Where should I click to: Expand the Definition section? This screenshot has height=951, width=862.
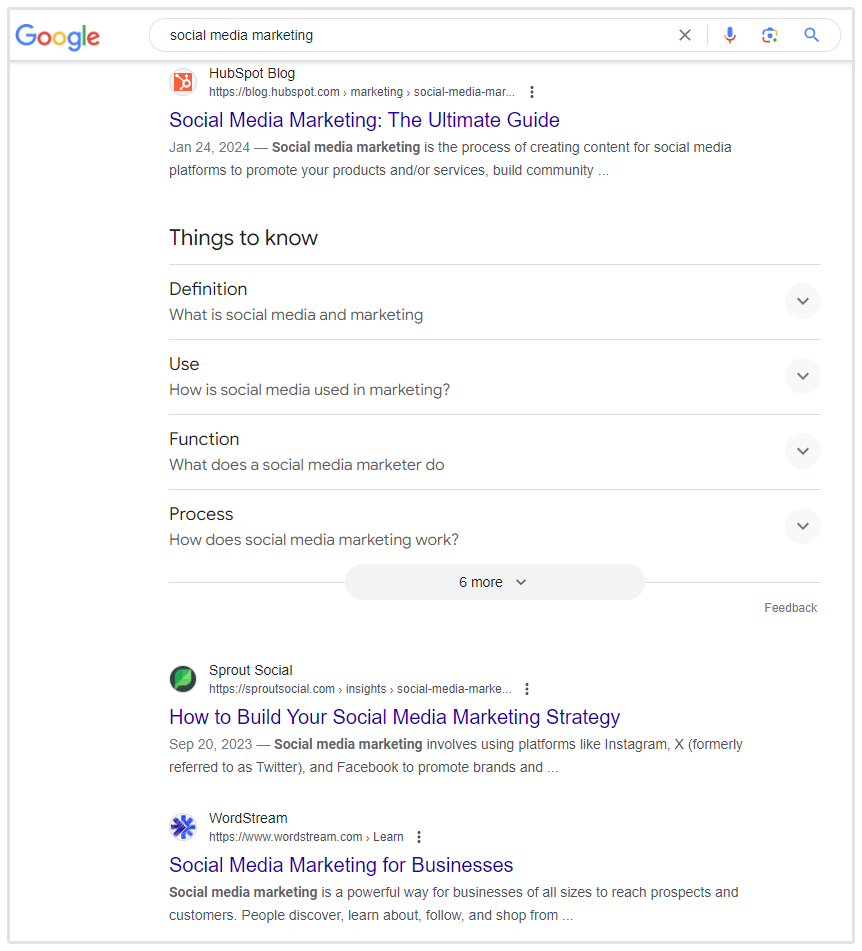click(802, 301)
